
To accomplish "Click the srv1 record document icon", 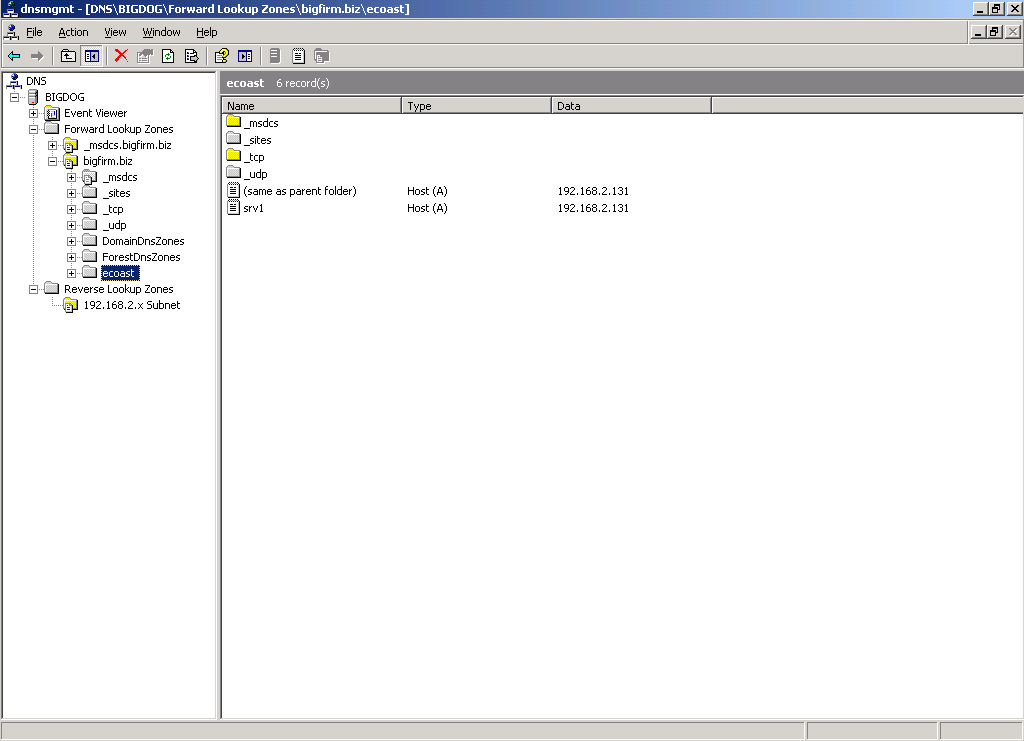I will click(x=233, y=208).
